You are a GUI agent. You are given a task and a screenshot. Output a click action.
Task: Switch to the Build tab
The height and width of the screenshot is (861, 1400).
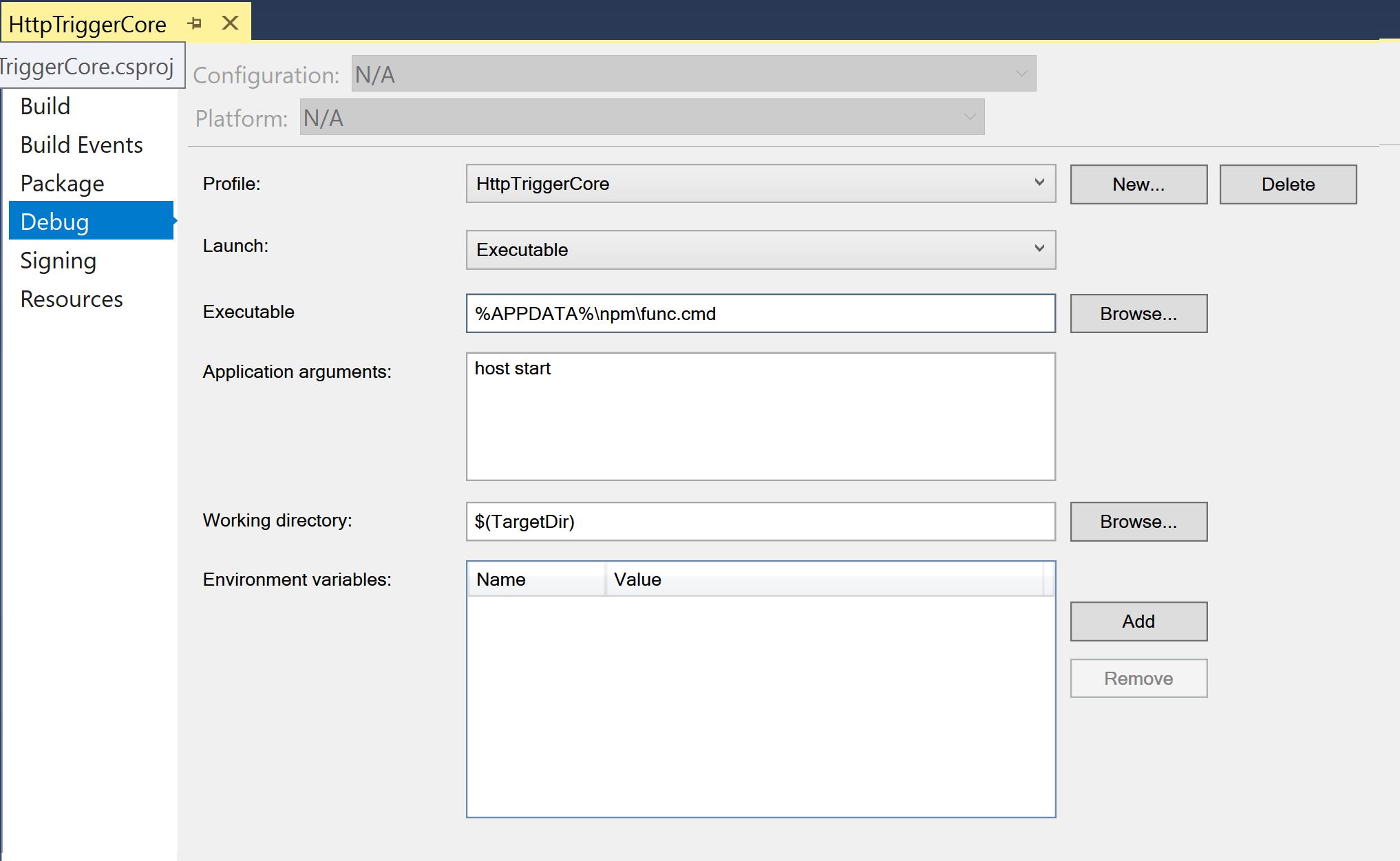coord(45,107)
